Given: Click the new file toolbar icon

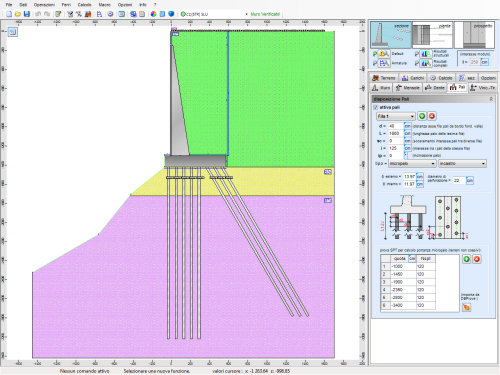Looking at the screenshot, I should 9,14.
